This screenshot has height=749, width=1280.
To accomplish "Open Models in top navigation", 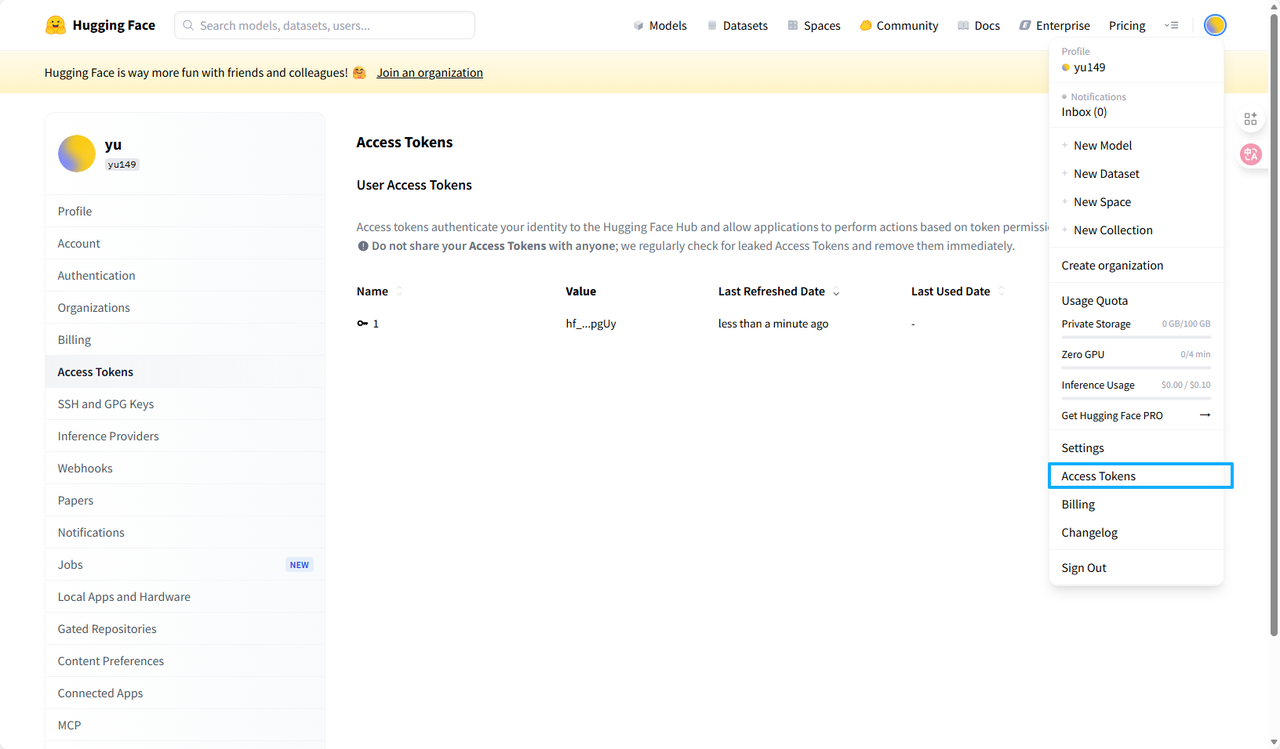I will pos(660,25).
